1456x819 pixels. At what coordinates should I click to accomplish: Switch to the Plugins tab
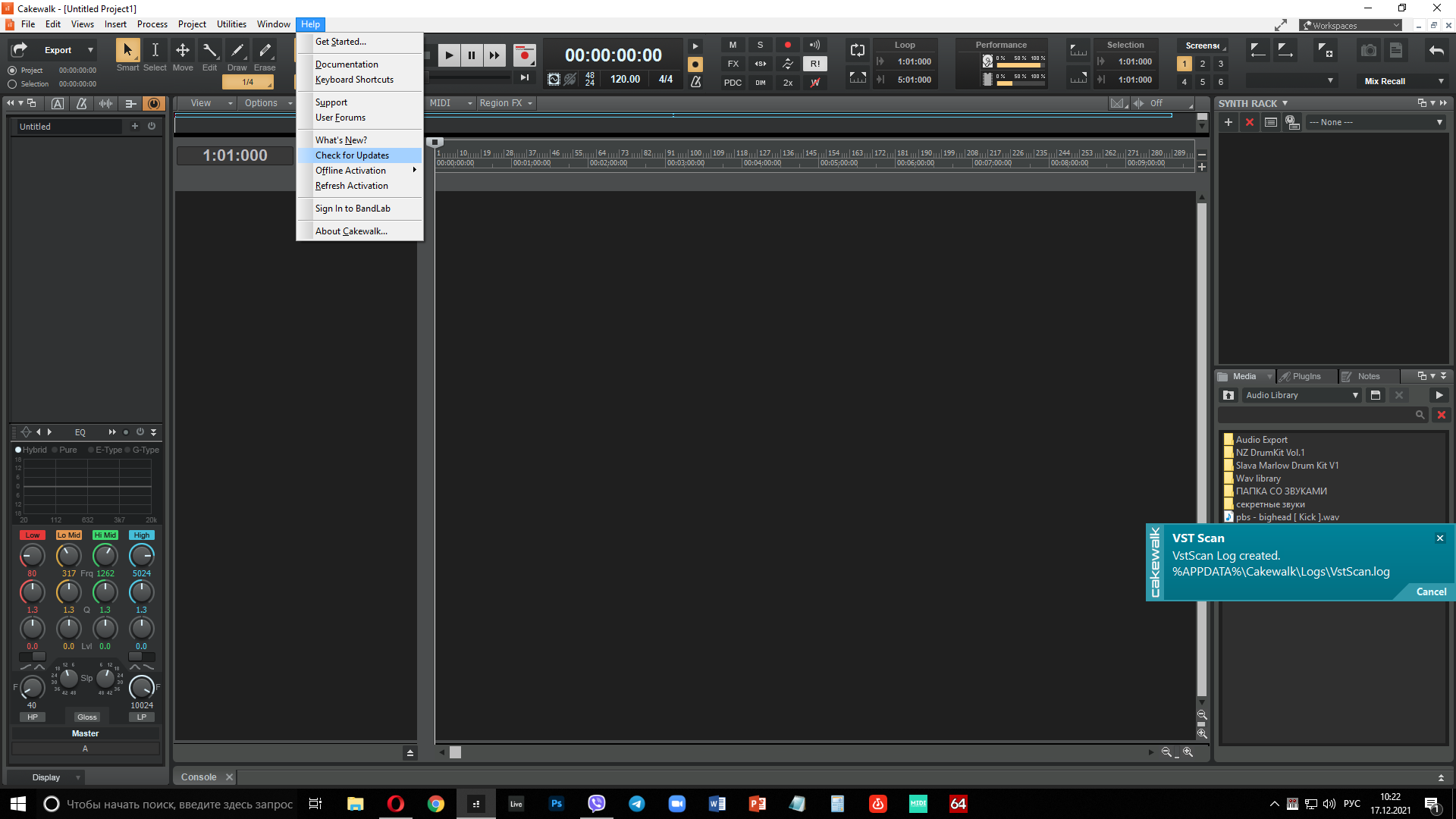(1305, 376)
